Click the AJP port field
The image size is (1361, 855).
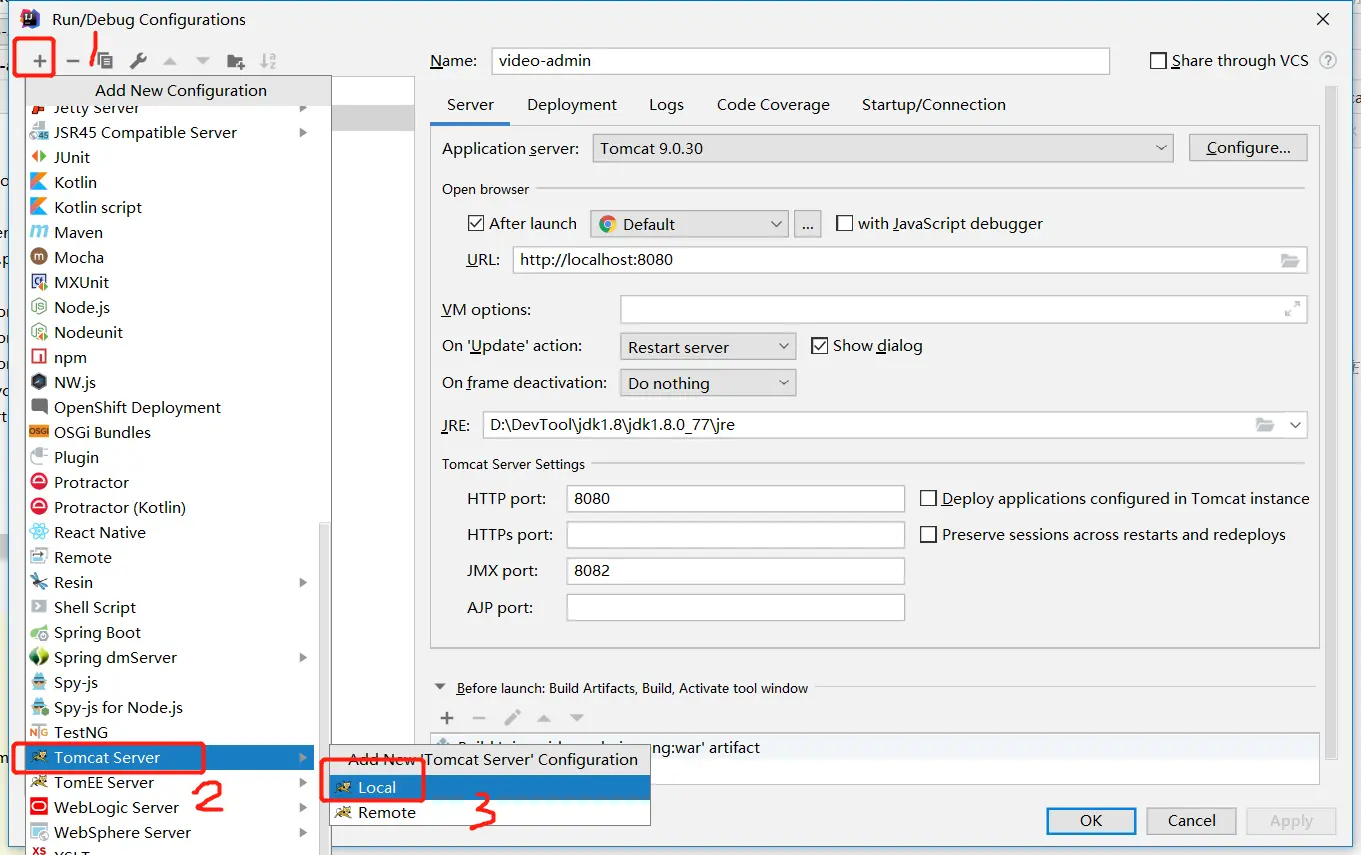pyautogui.click(x=735, y=607)
